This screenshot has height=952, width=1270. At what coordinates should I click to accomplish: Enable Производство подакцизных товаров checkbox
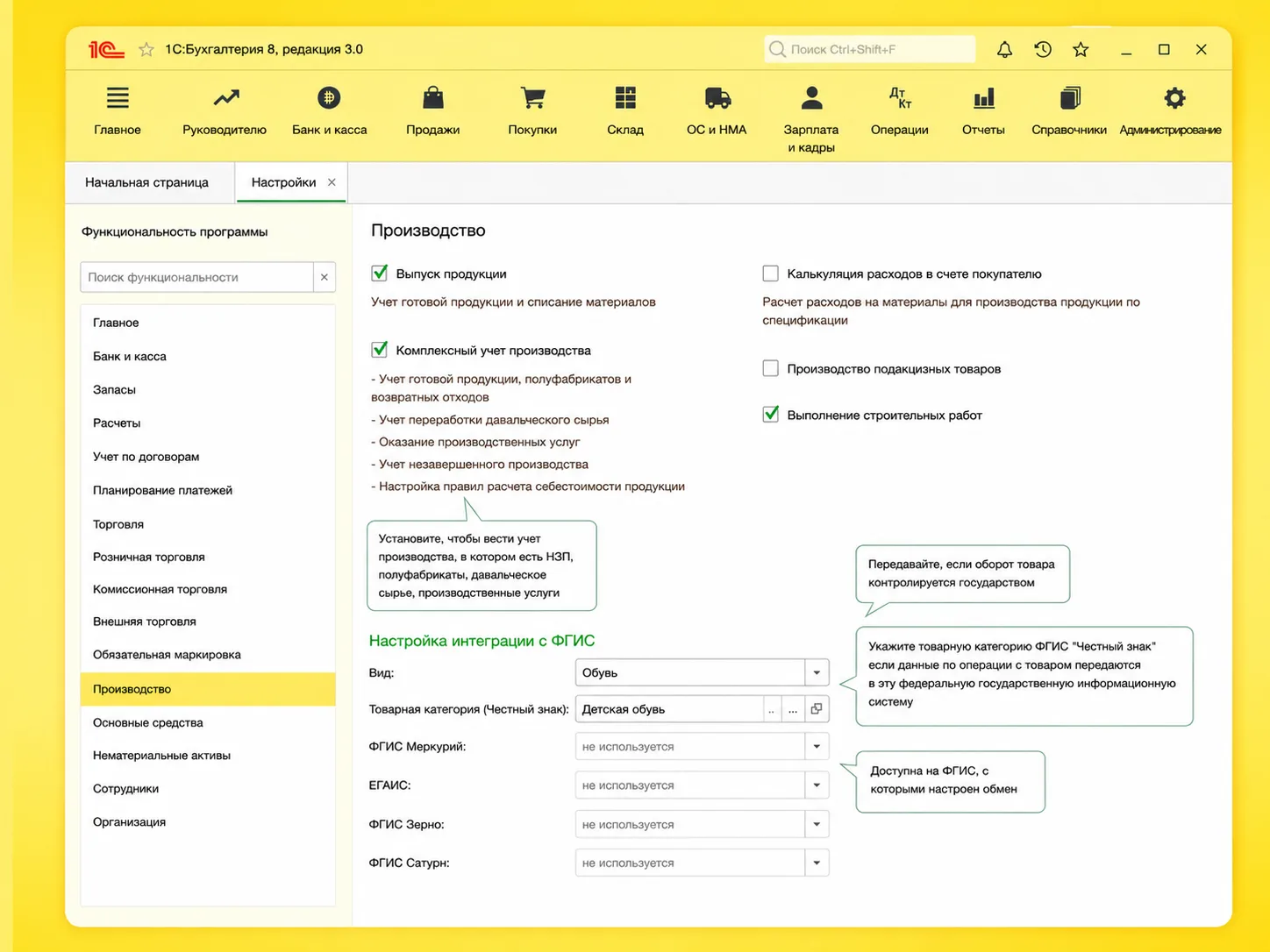click(771, 368)
